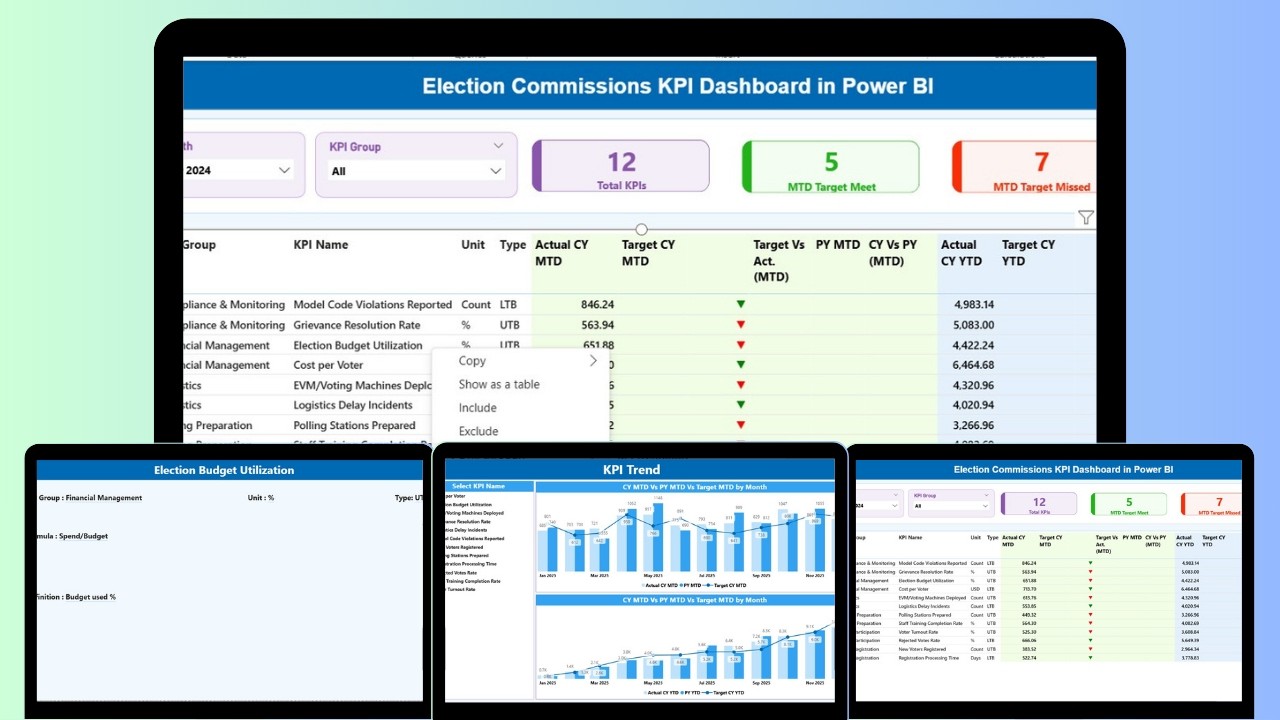This screenshot has height=720, width=1280.
Task: Click Actual CY YTD value 5,083.00
Action: tap(974, 325)
